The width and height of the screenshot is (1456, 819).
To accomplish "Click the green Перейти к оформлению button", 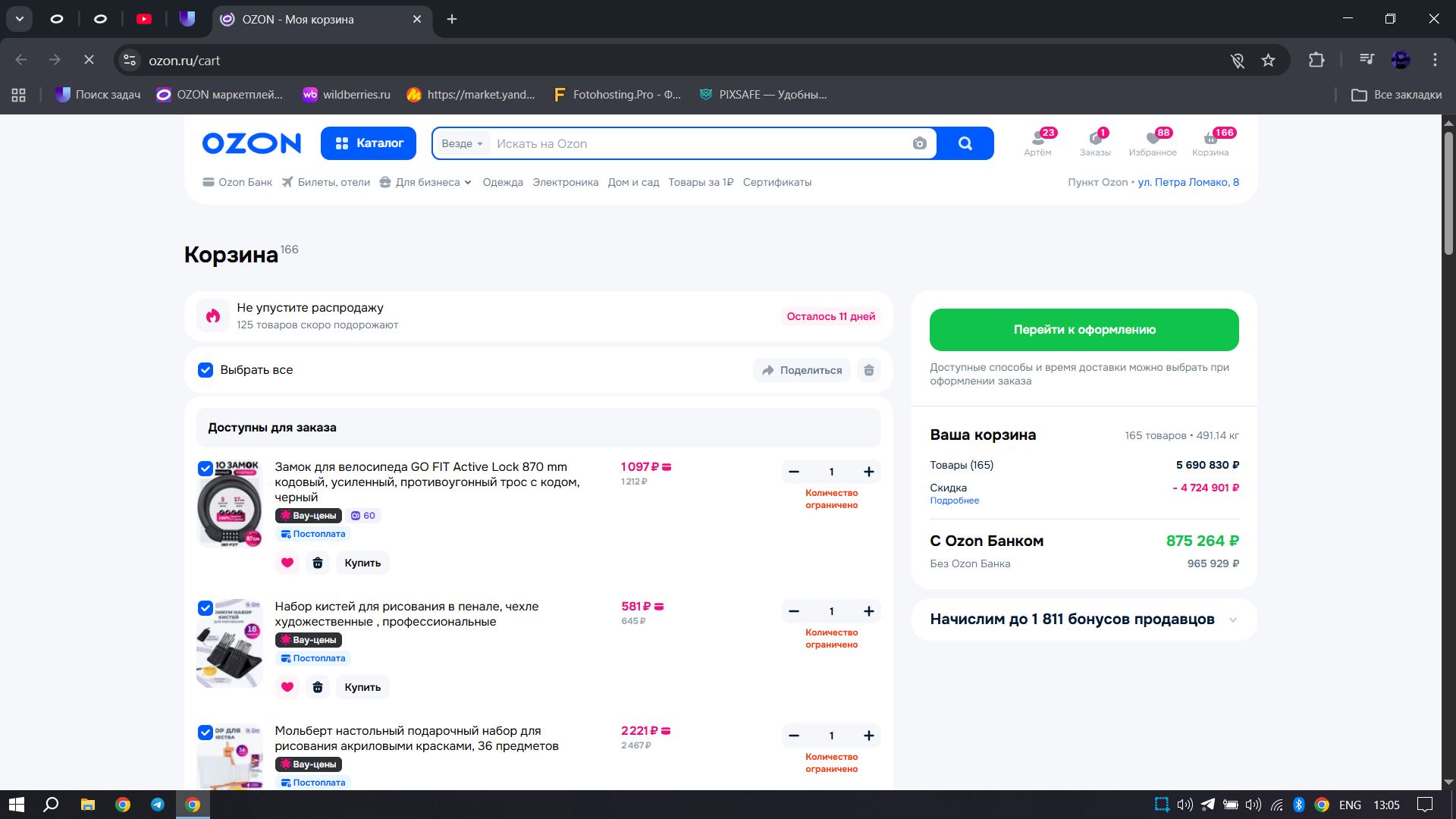I will (x=1084, y=330).
